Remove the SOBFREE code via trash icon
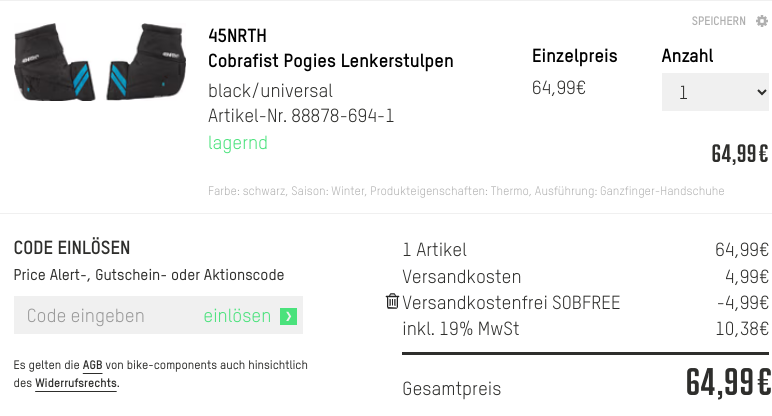The image size is (772, 416). coord(392,301)
